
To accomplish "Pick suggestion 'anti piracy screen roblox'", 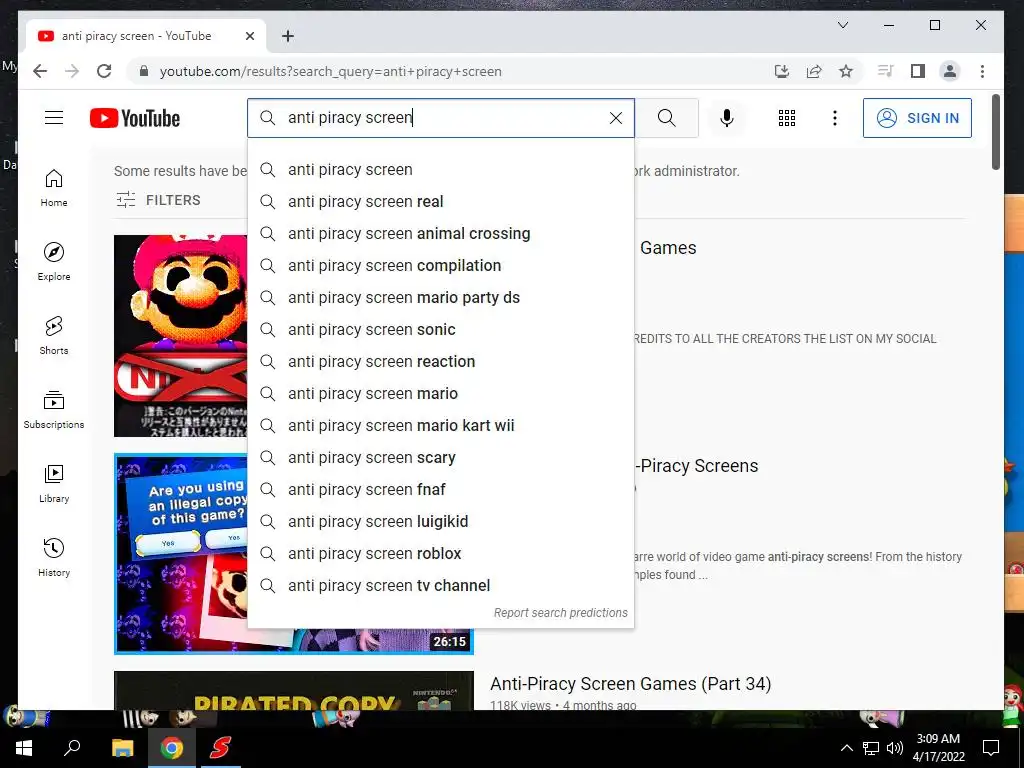I will point(441,553).
